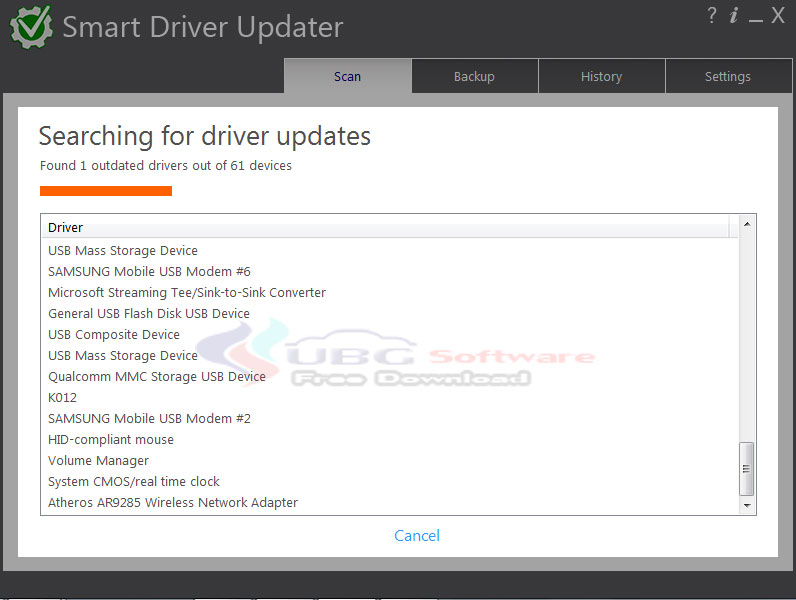Select System CMOS/real time clock
Viewport: 796px width, 600px height.
pyautogui.click(x=390, y=482)
